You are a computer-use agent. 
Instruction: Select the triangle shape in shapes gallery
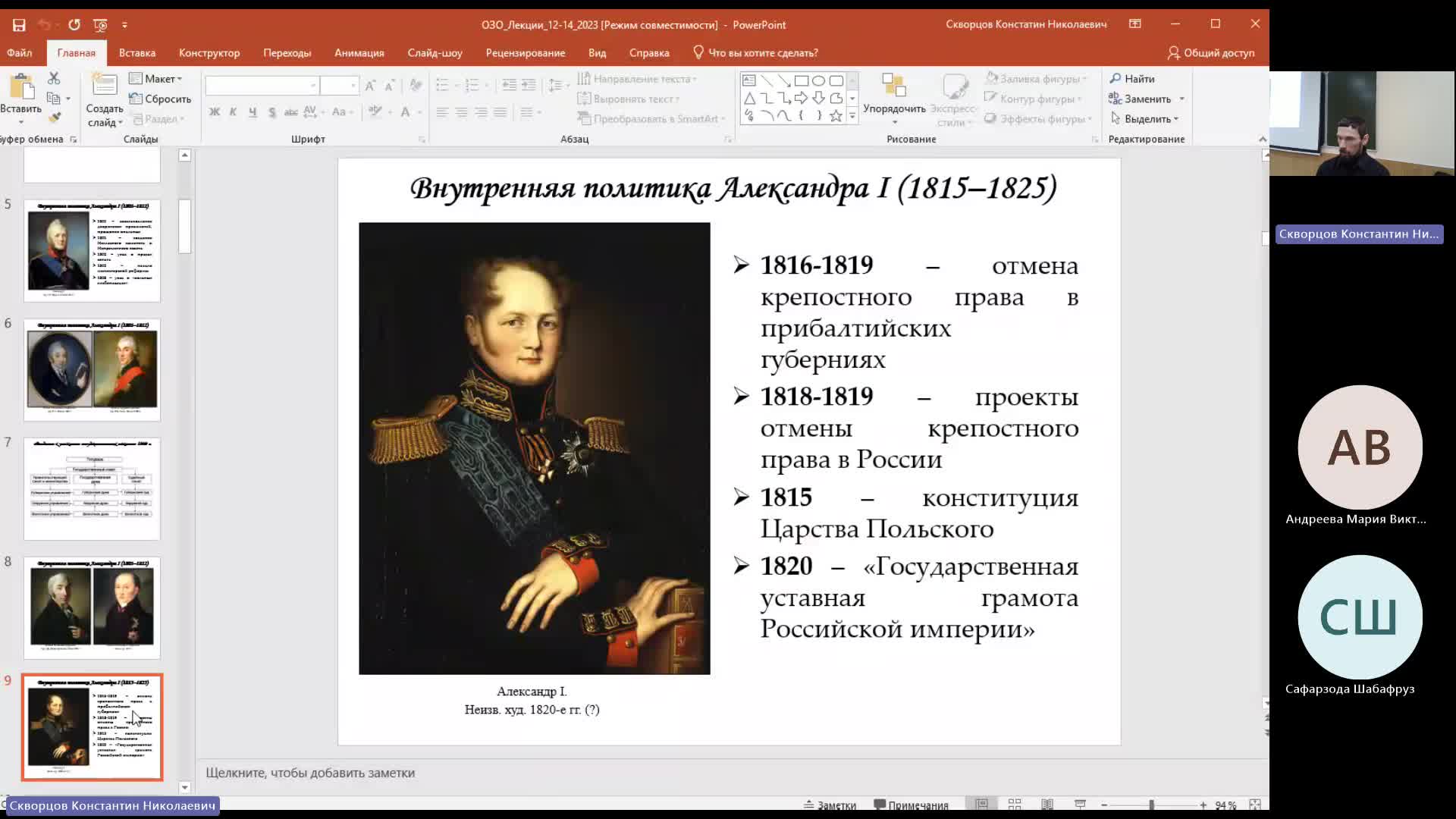tap(749, 98)
